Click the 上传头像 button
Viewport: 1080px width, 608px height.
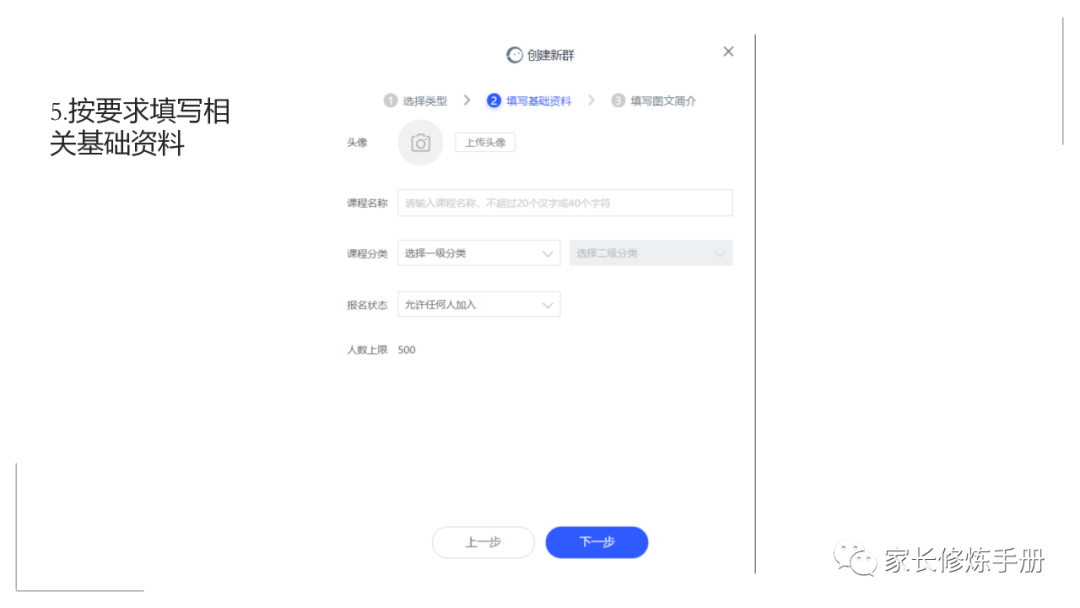tap(485, 143)
